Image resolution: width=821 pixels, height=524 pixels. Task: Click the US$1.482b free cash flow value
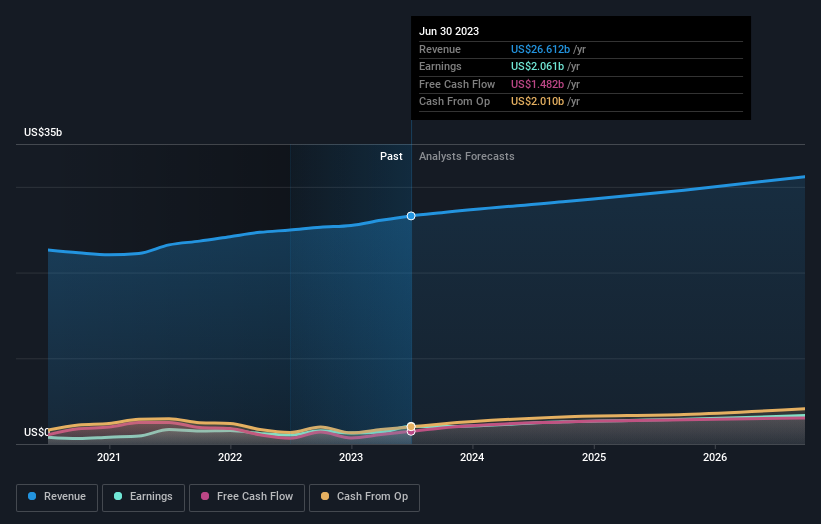tap(537, 84)
